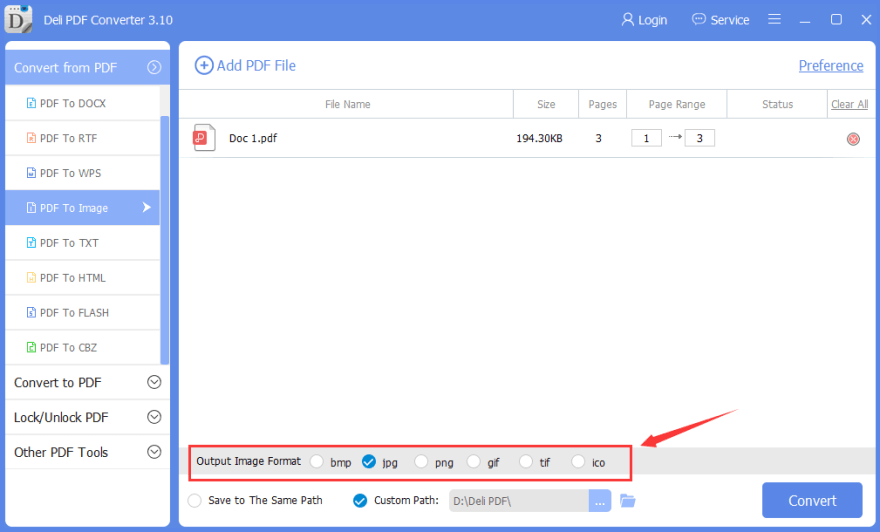Image resolution: width=880 pixels, height=532 pixels.
Task: Click the Convert button
Action: (x=812, y=500)
